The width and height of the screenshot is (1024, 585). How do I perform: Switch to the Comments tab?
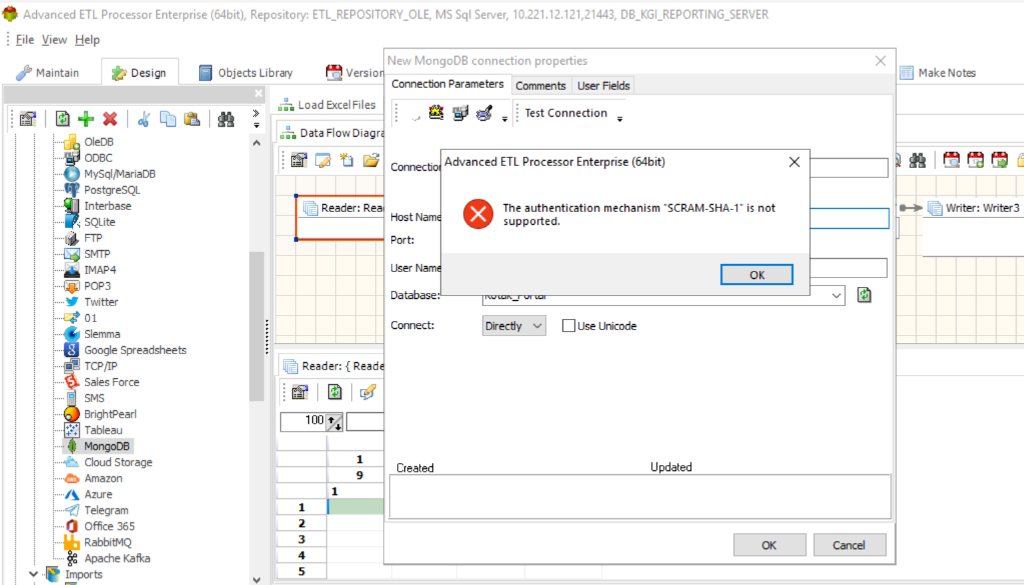(540, 86)
